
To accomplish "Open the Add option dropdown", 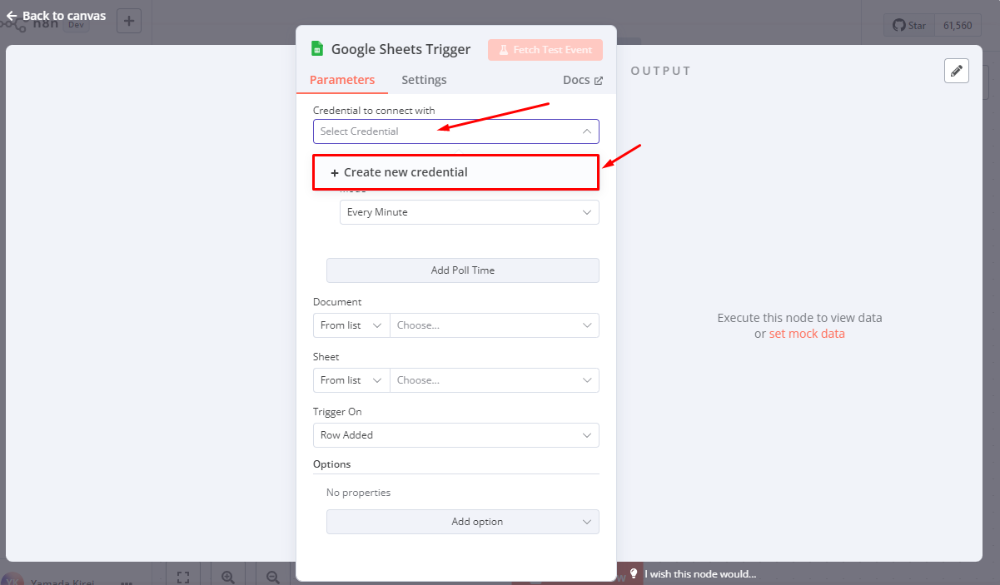I will click(462, 522).
